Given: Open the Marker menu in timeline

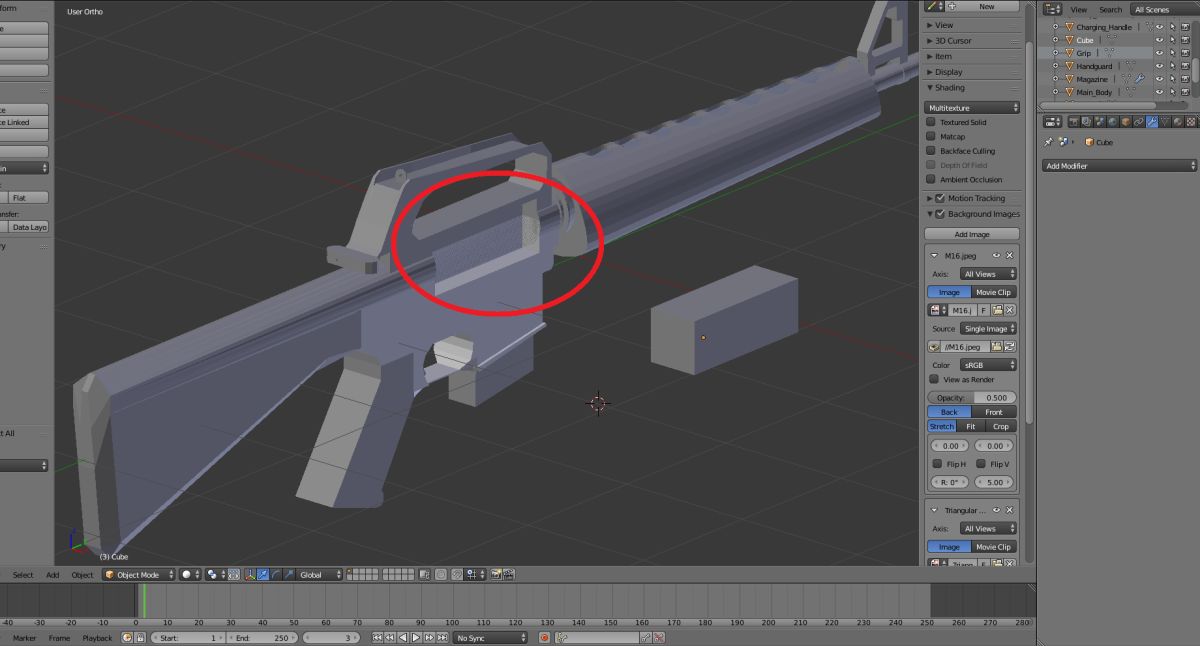Looking at the screenshot, I should 24,638.
